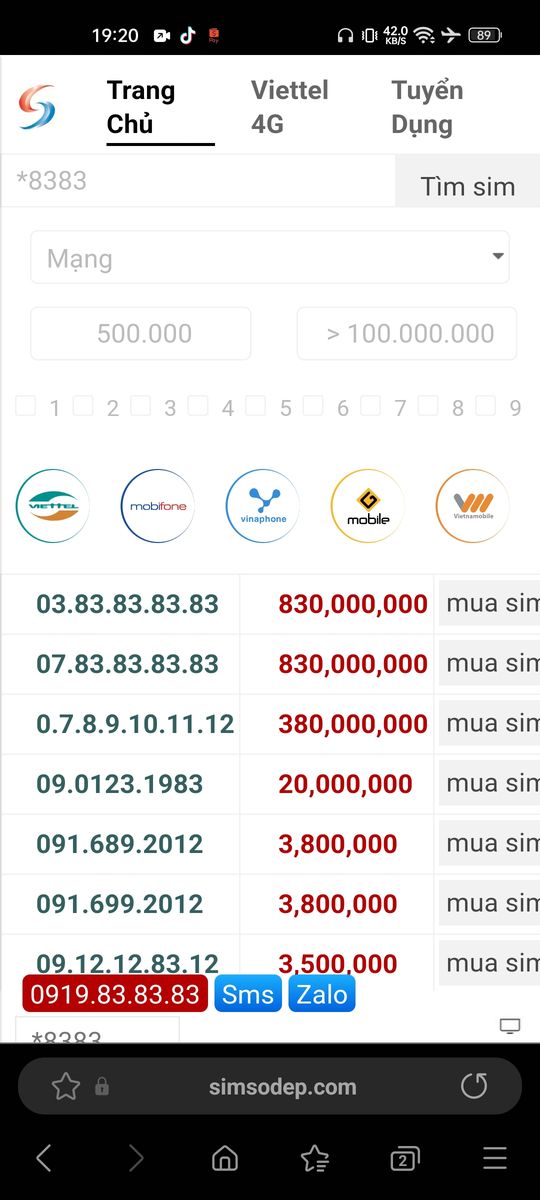Check the digit 6 checkbox

click(313, 405)
